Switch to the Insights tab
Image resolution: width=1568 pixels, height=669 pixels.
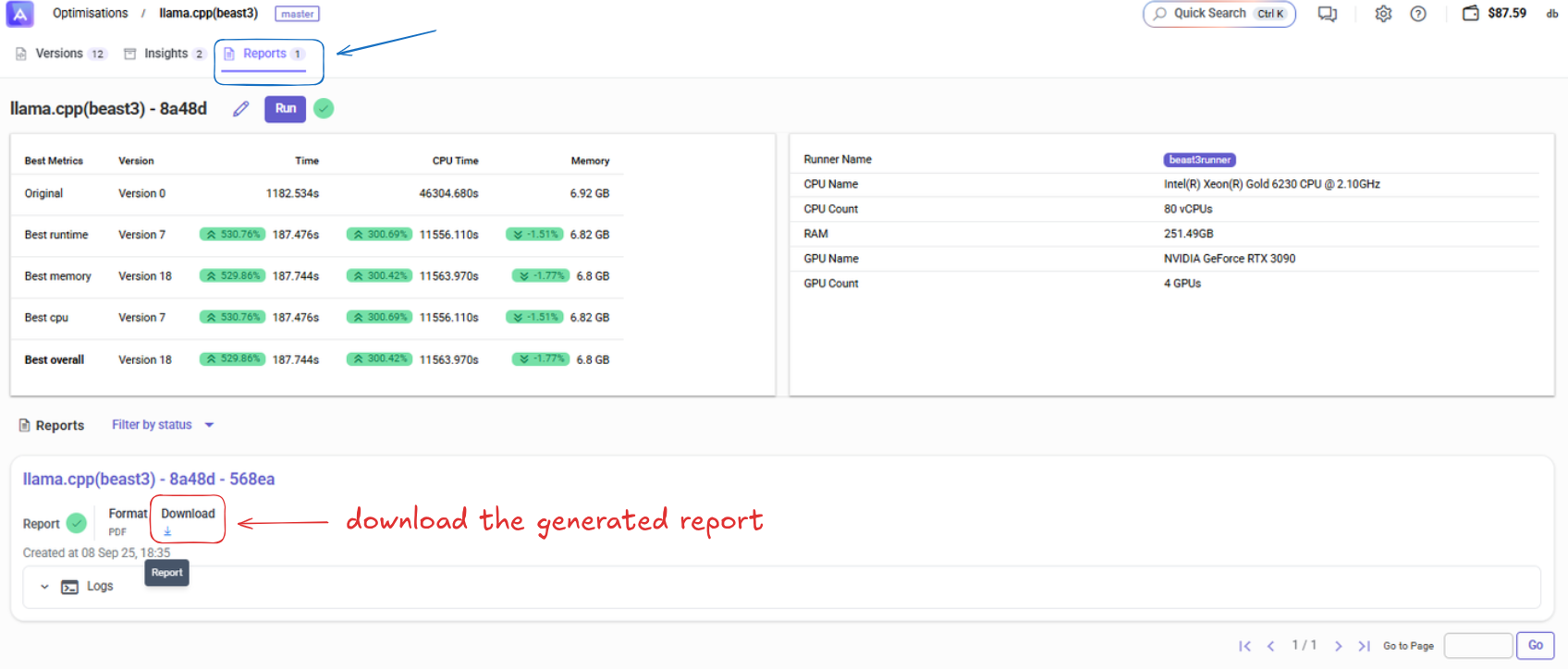(x=165, y=54)
